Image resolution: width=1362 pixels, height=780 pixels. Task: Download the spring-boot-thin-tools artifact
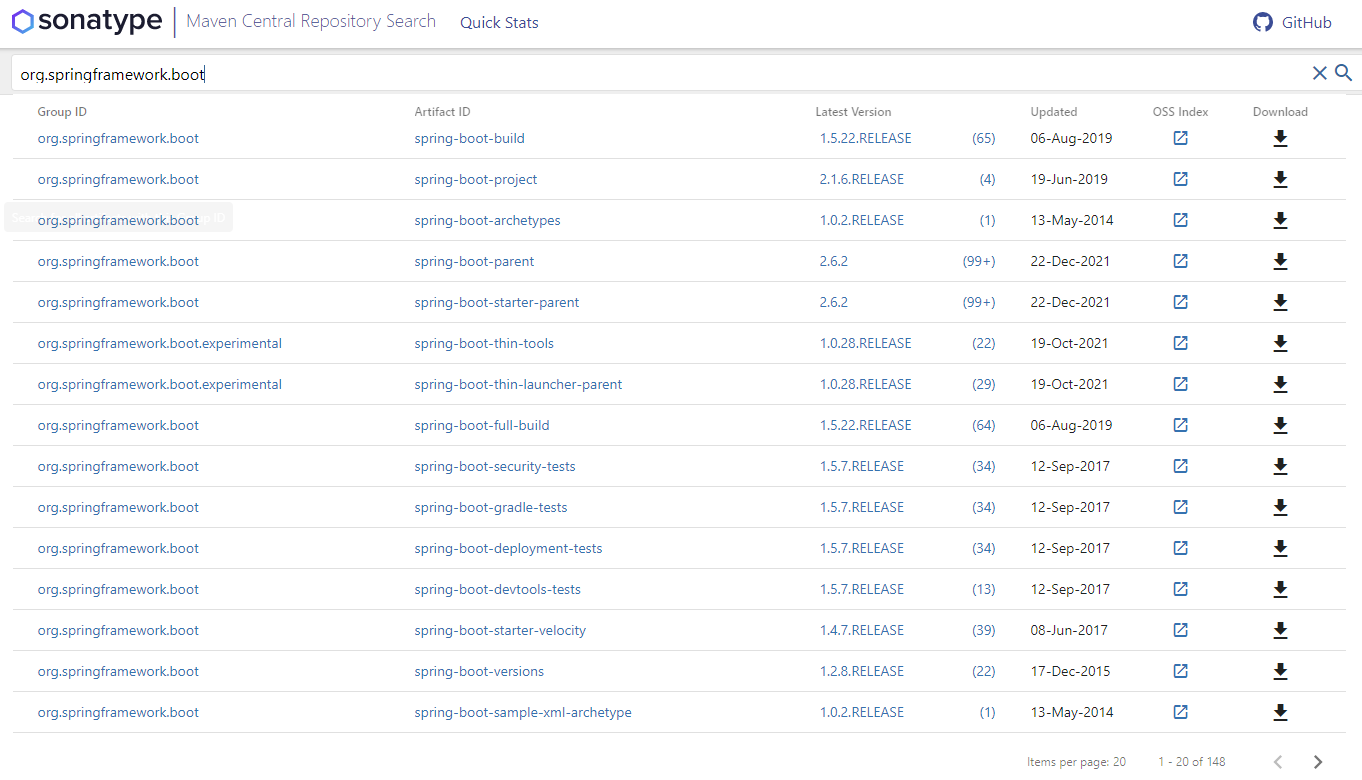tap(1280, 343)
